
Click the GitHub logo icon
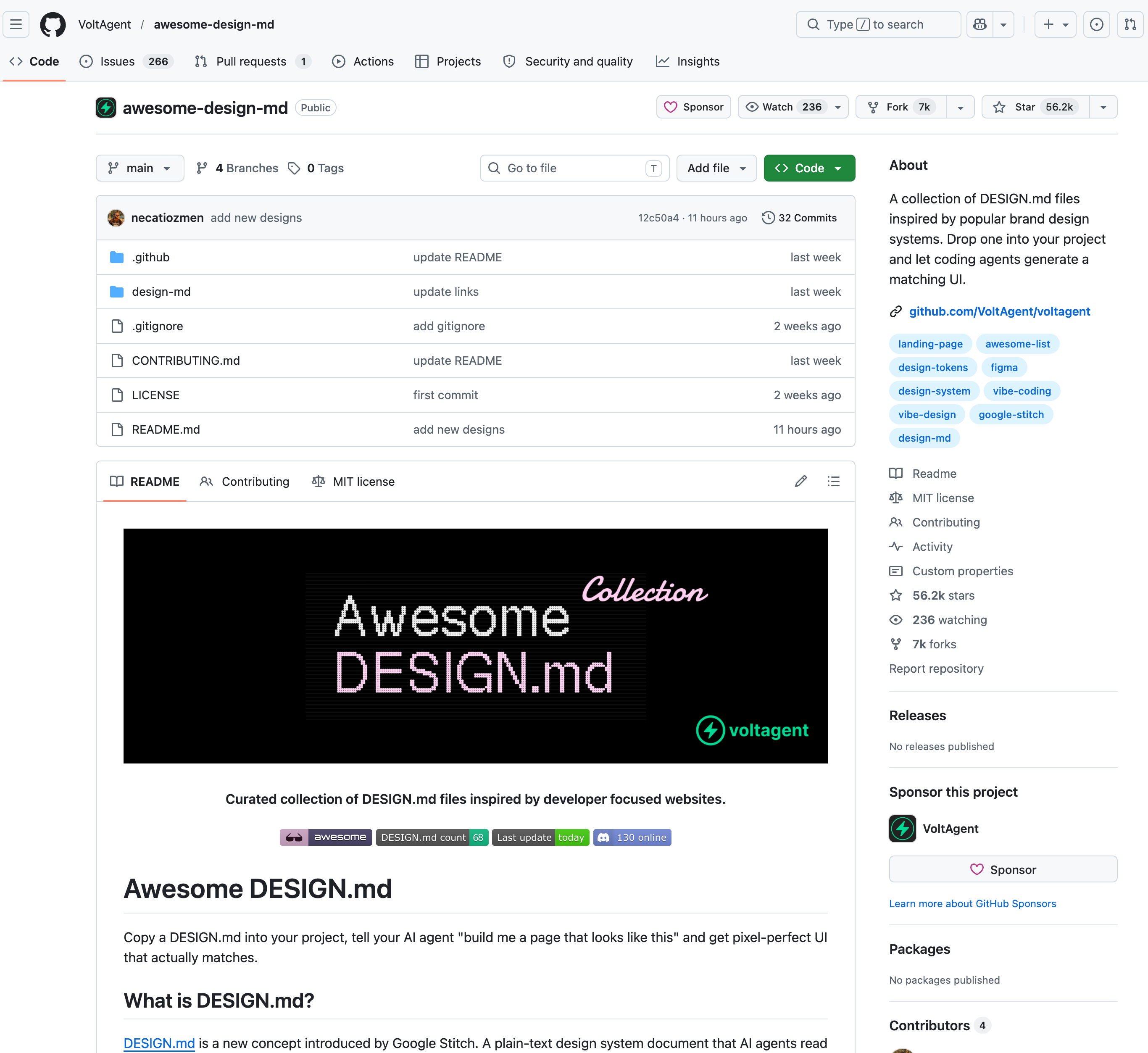tap(53, 24)
